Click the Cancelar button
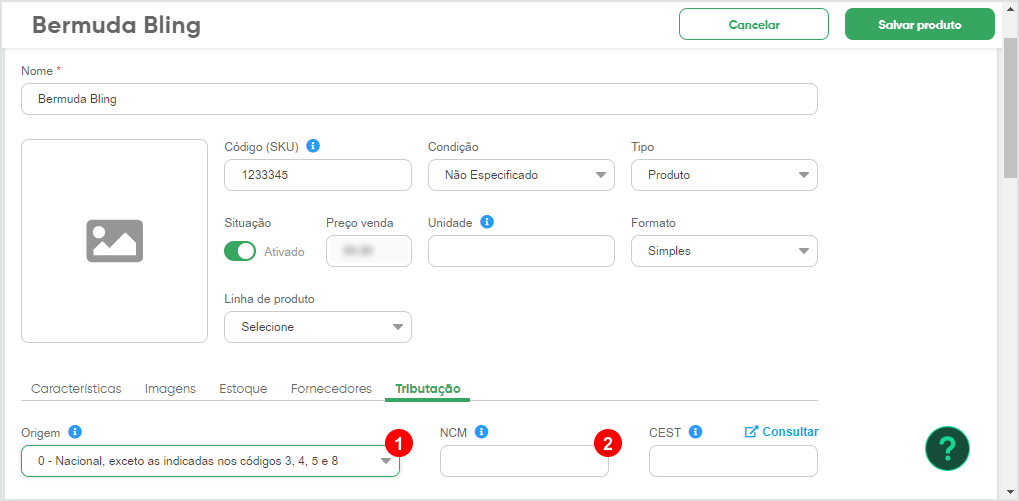The height and width of the screenshot is (501, 1019). (x=754, y=25)
